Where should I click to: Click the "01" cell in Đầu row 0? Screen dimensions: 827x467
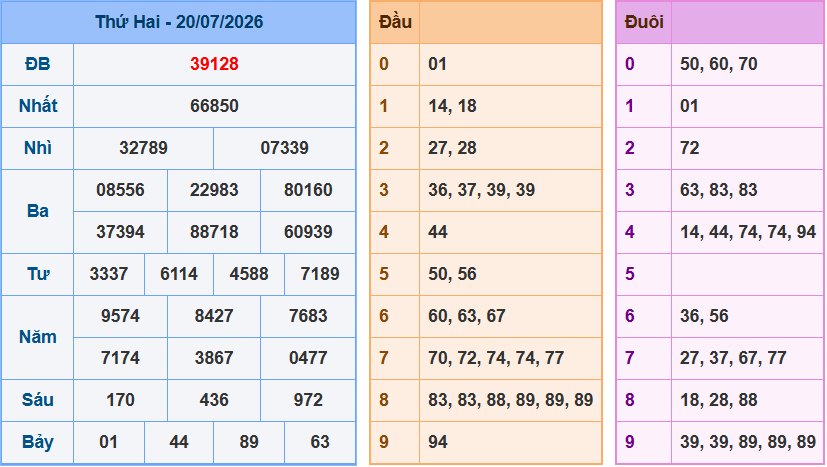point(511,64)
